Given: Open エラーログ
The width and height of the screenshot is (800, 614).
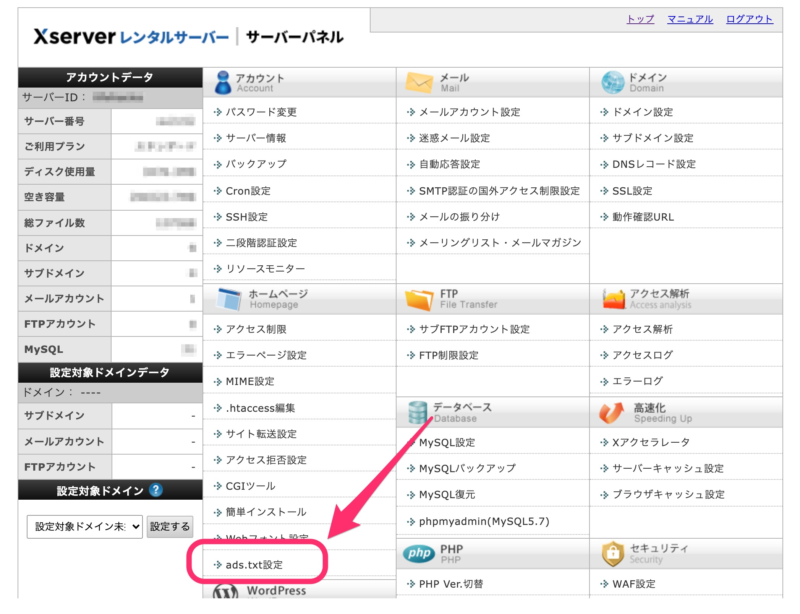Looking at the screenshot, I should tap(637, 381).
